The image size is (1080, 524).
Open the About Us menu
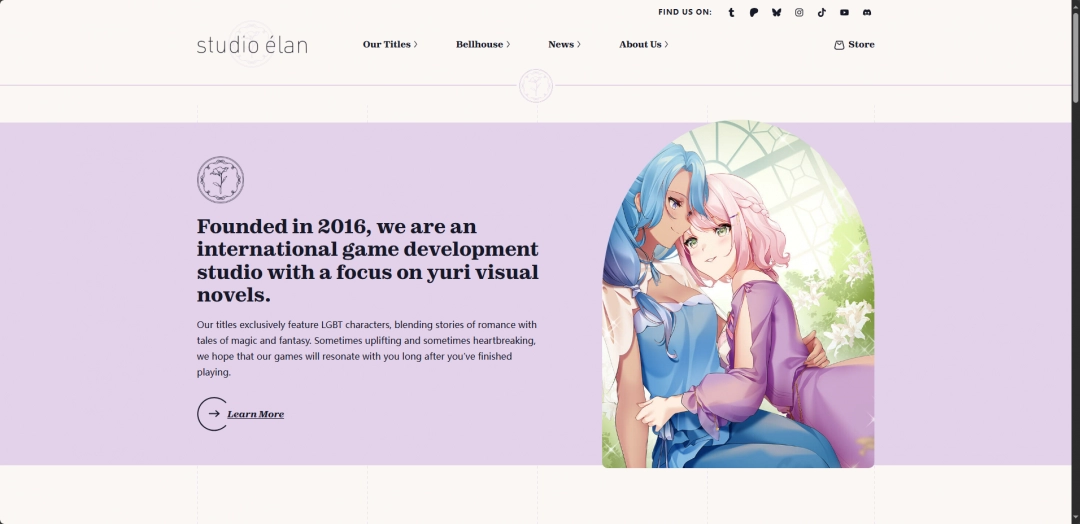(x=643, y=45)
